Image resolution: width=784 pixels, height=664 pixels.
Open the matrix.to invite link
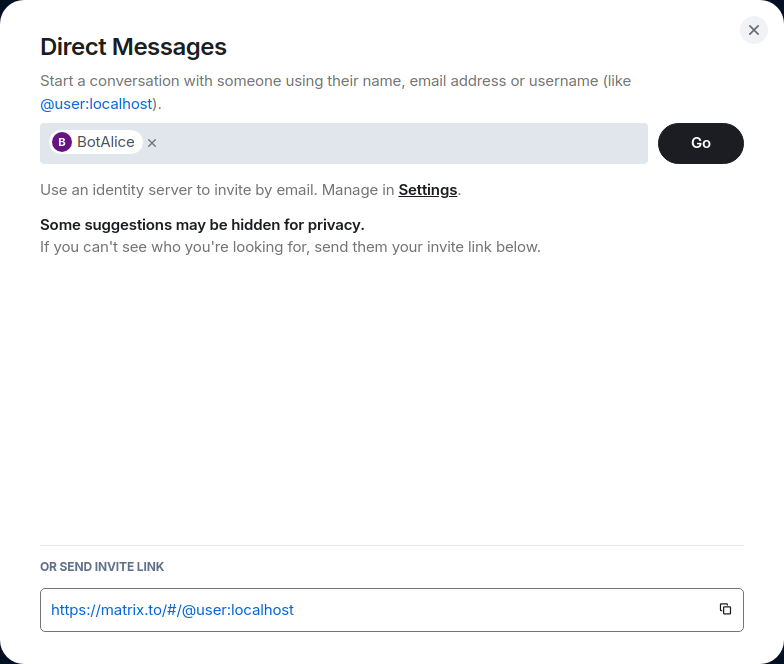172,610
